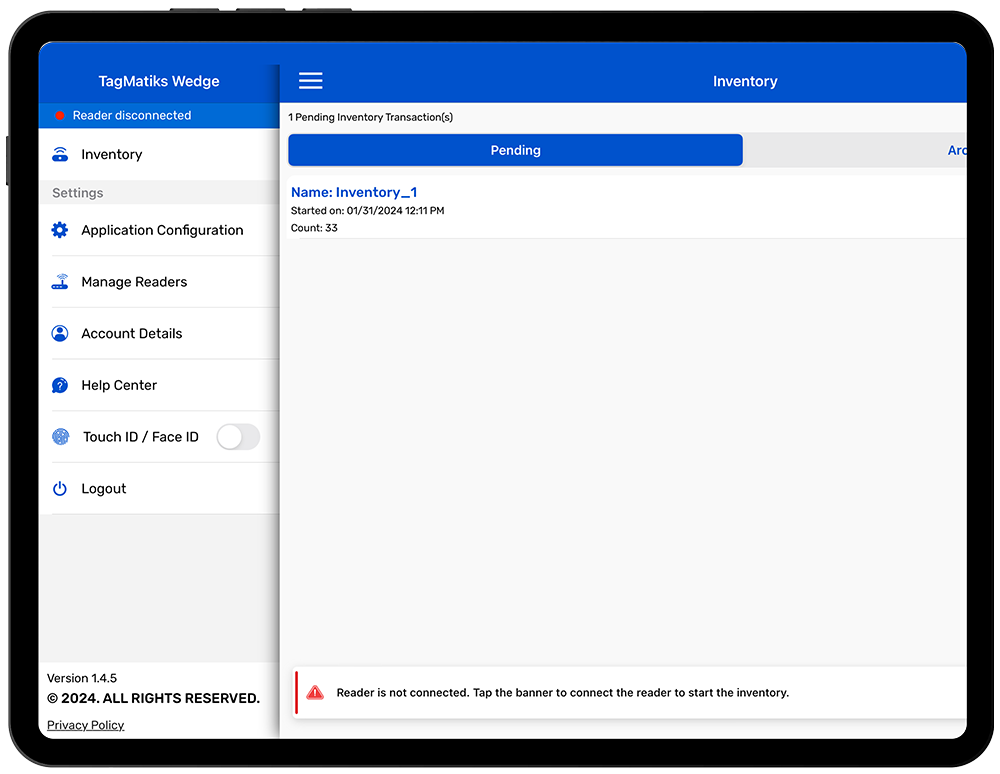Image resolution: width=1000 pixels, height=774 pixels.
Task: Open the Privacy Policy link
Action: pos(86,725)
